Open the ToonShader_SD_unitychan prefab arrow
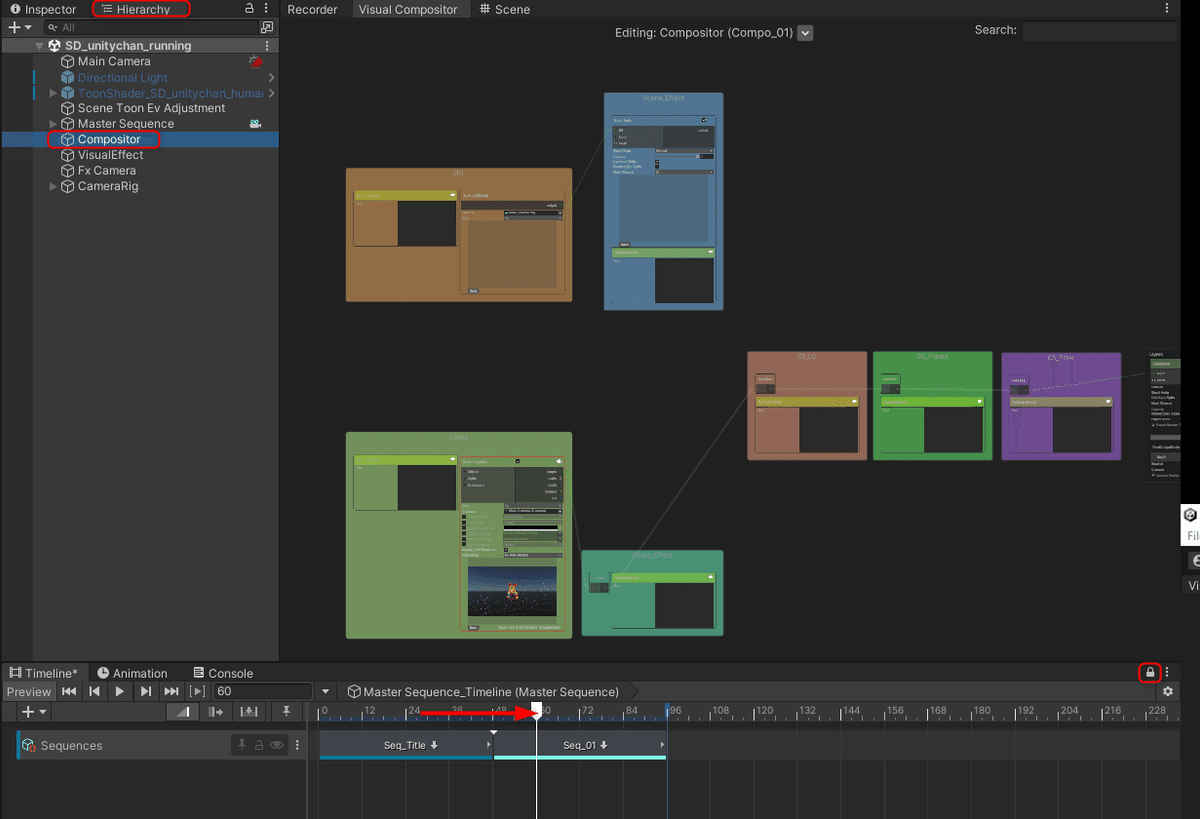This screenshot has width=1200, height=819. pyautogui.click(x=271, y=93)
